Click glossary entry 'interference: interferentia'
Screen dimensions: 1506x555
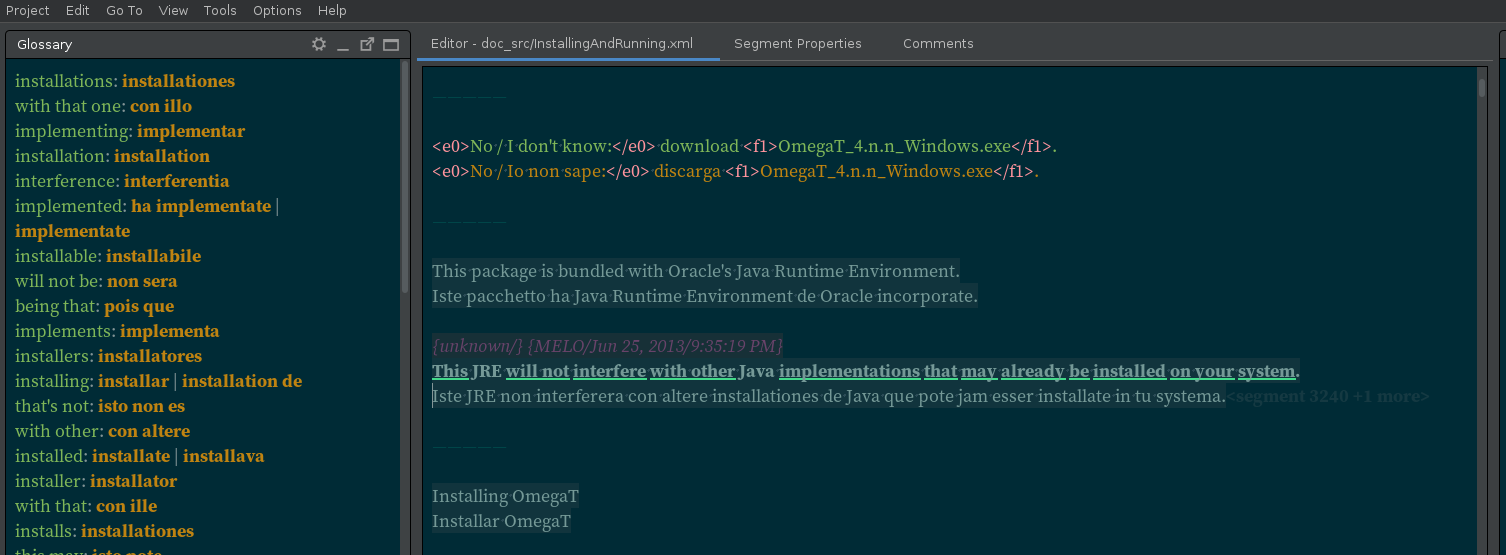122,181
